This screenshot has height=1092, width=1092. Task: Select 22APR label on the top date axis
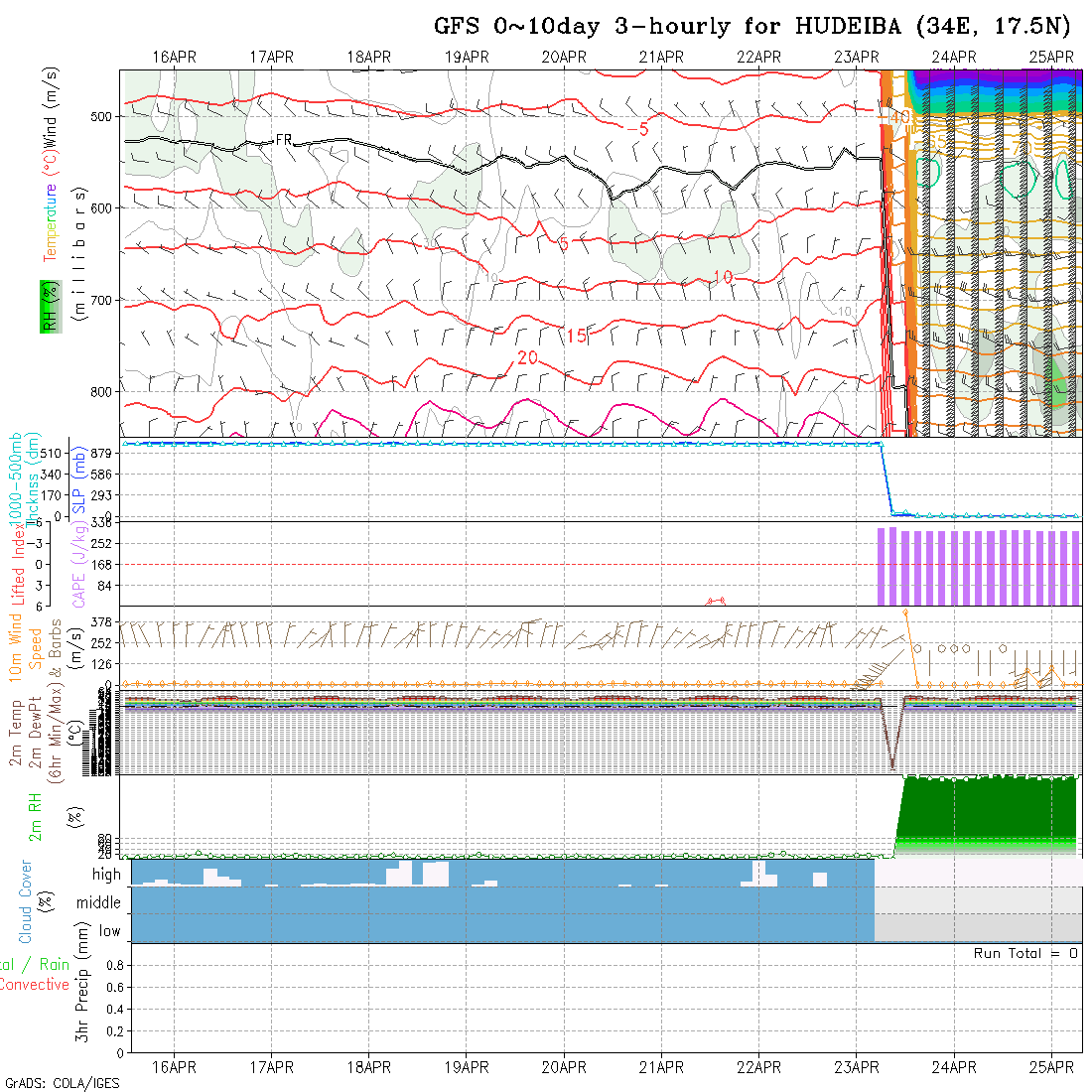tap(759, 58)
